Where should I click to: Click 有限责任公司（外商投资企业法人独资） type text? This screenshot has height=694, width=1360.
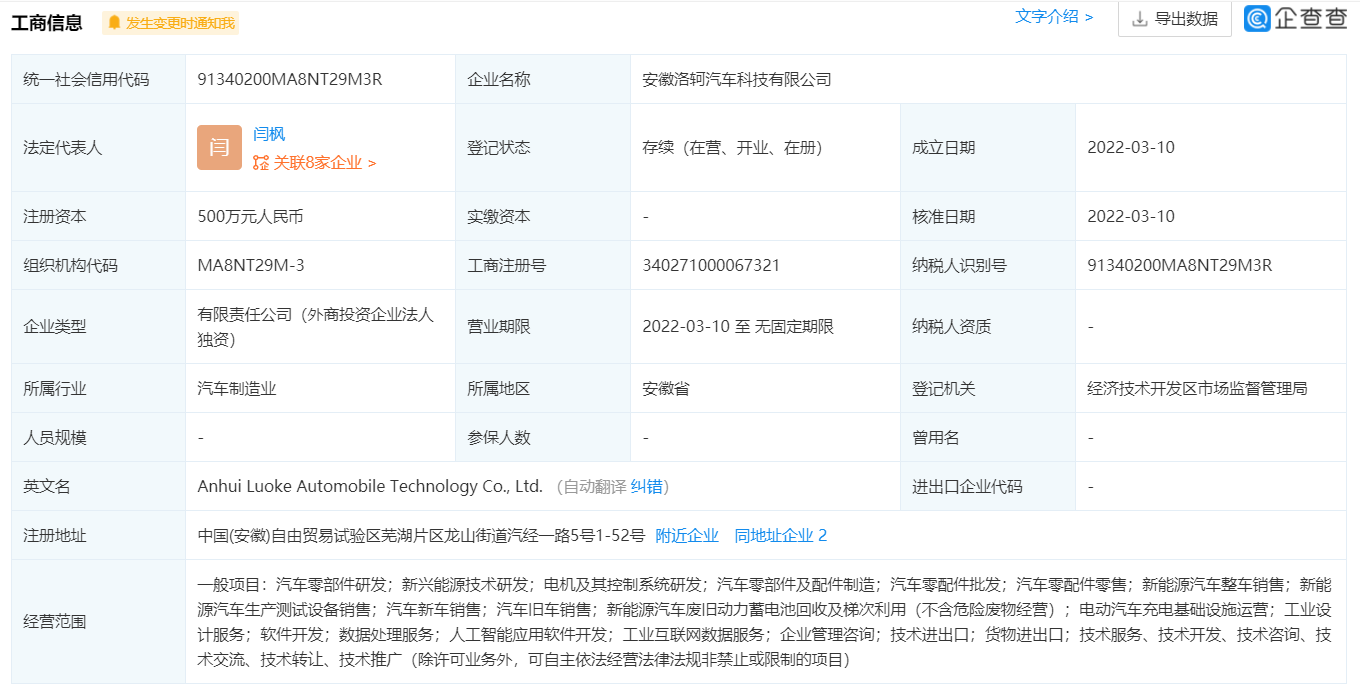coord(316,327)
